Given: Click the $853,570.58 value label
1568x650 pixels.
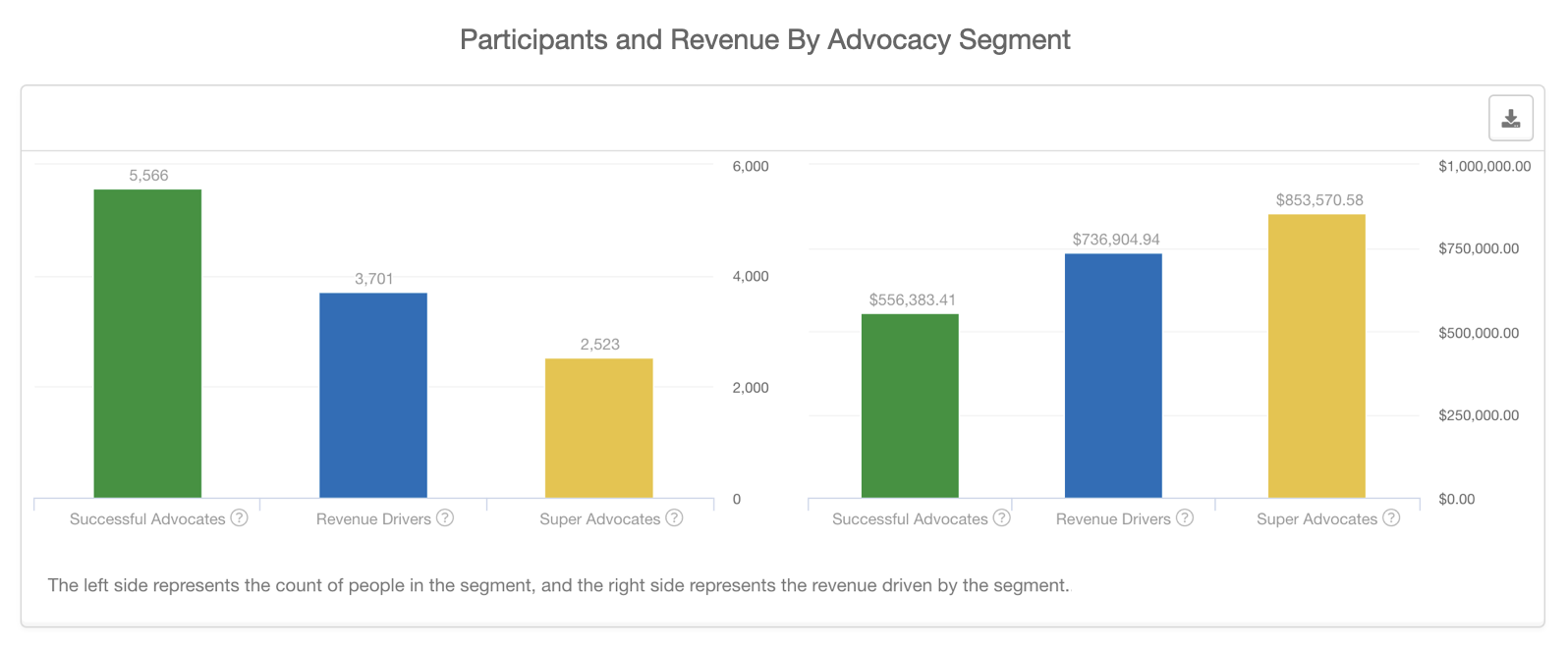Looking at the screenshot, I should pos(1319,200).
